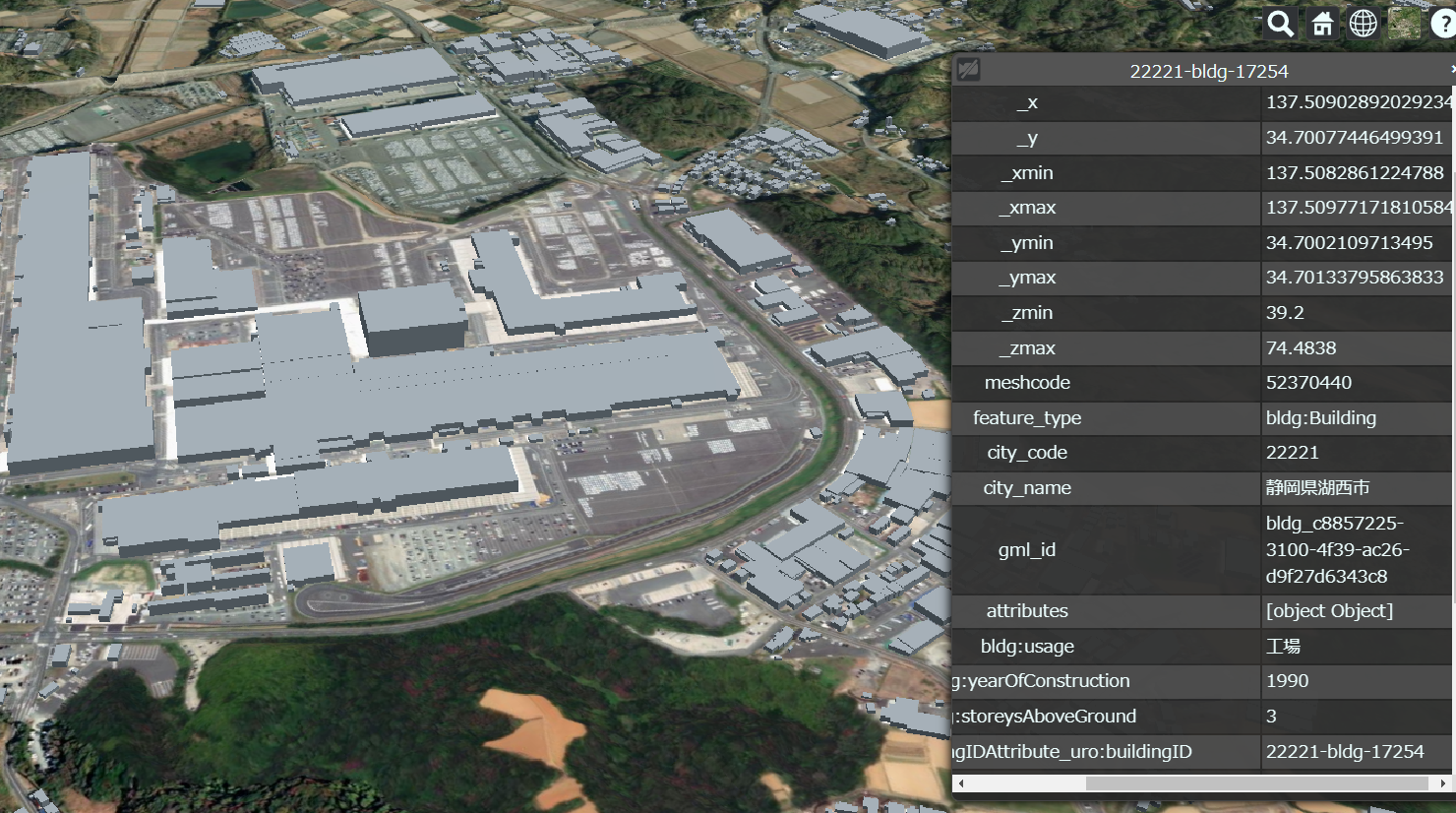The height and width of the screenshot is (813, 1456).
Task: Select the gml_id value text
Action: [1337, 549]
